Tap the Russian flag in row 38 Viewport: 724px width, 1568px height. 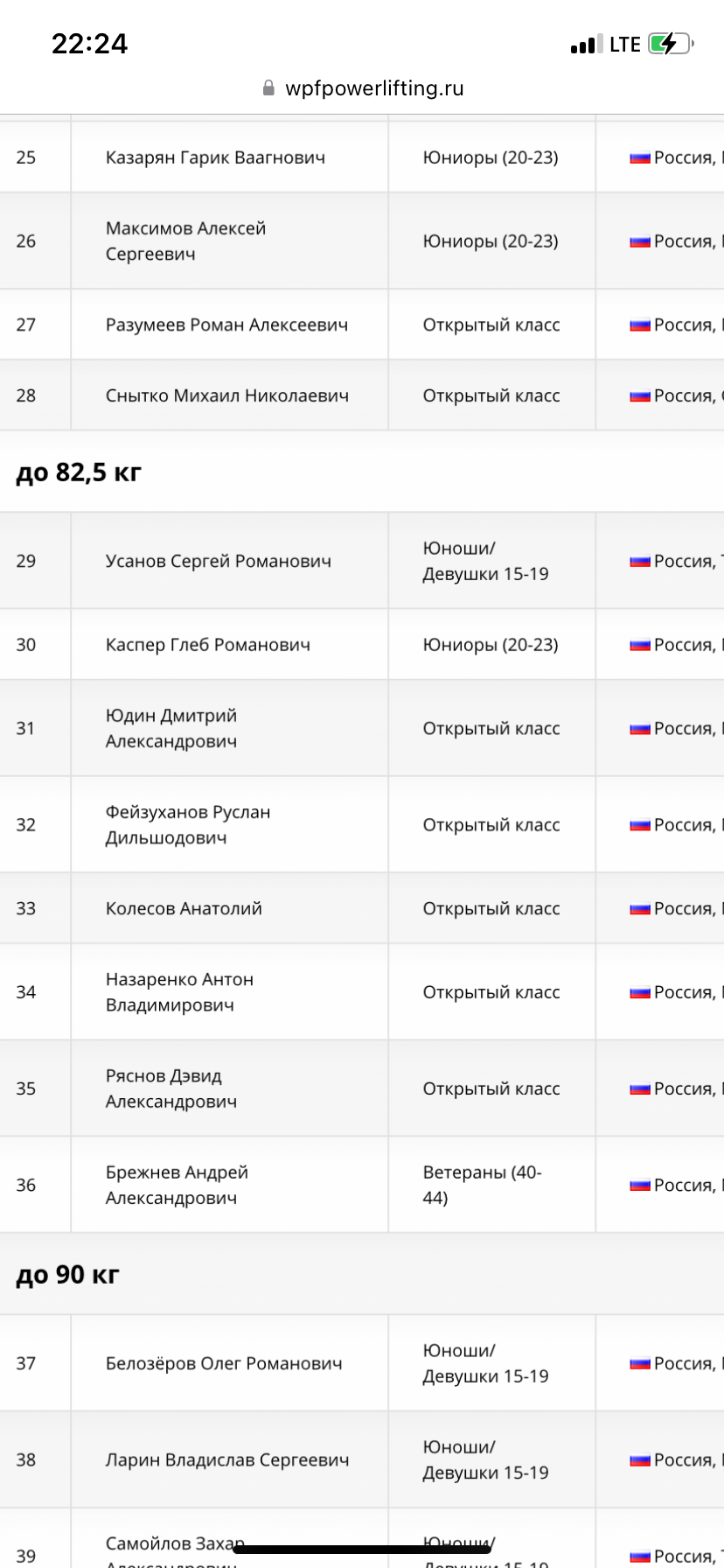pos(640,1460)
